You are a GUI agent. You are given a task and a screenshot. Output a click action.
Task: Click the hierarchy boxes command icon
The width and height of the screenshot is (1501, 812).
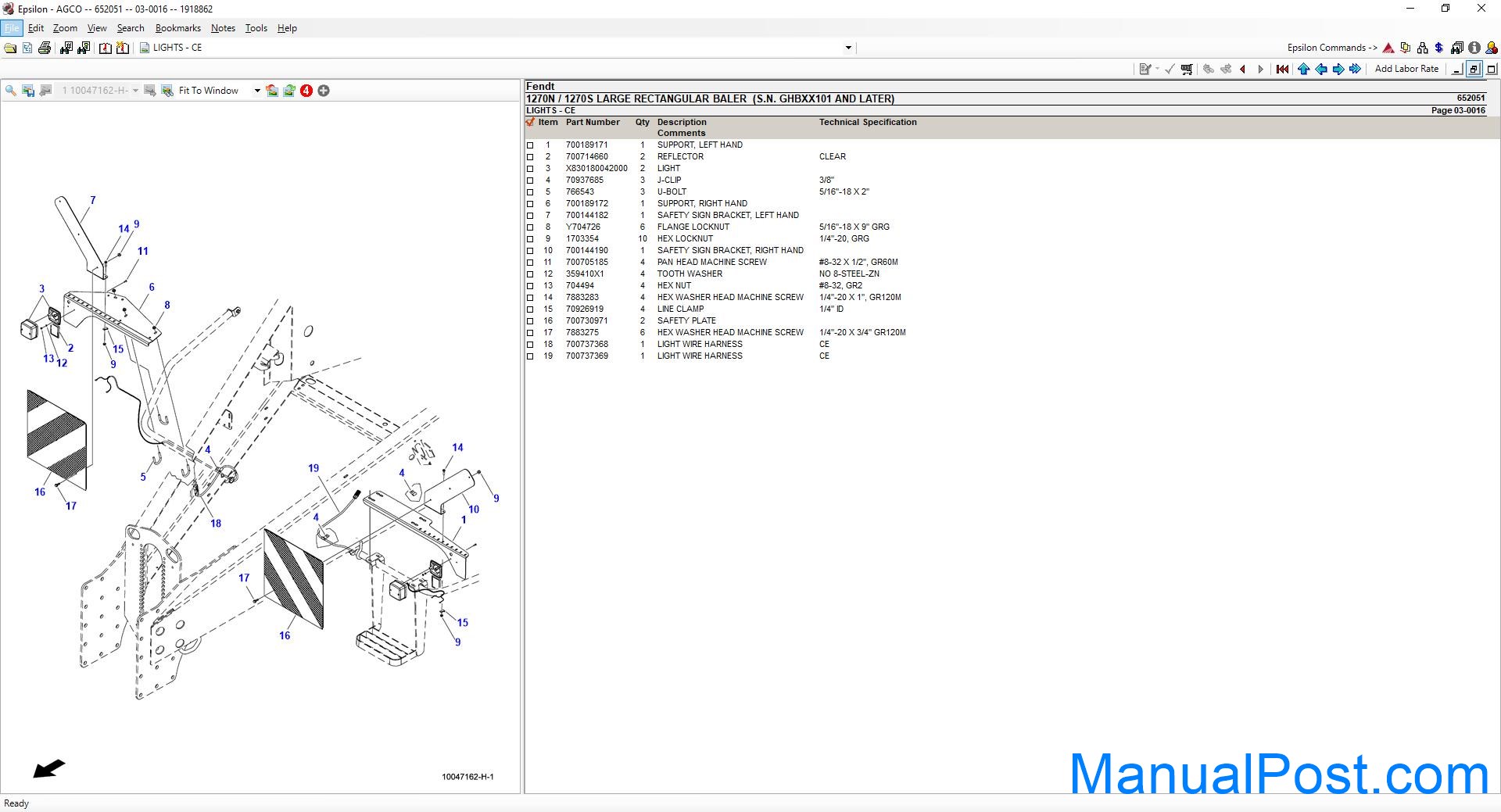point(1422,48)
